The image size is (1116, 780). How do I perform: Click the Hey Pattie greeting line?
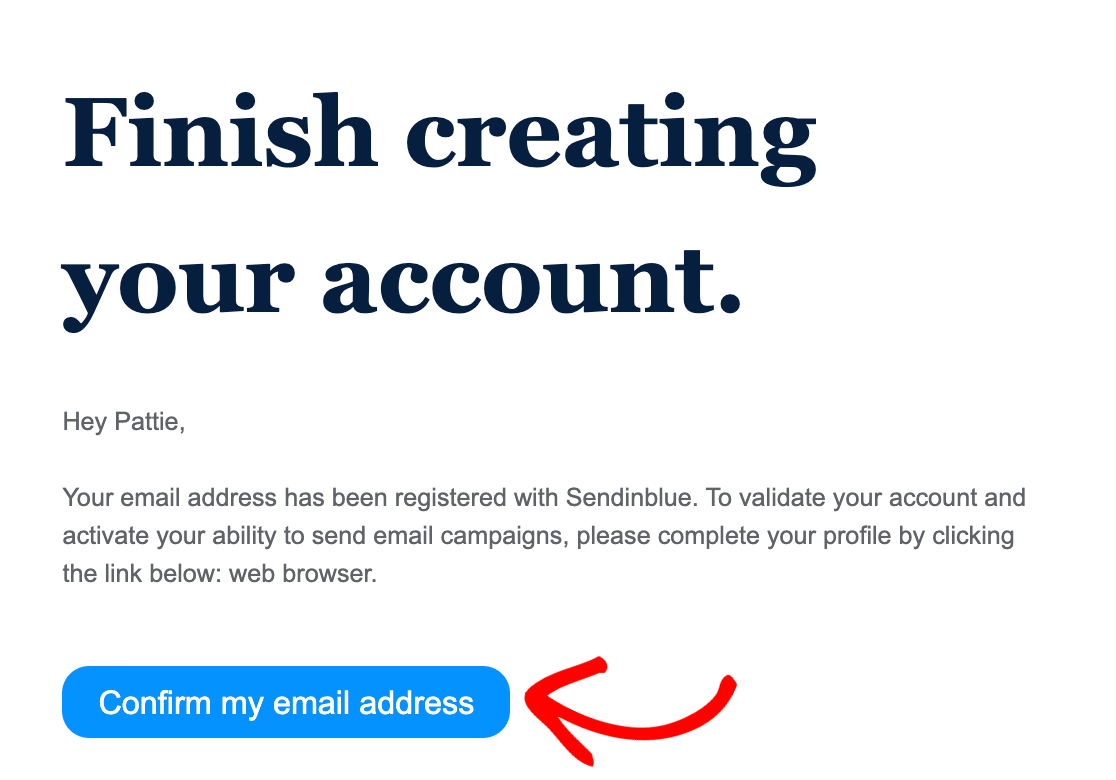(124, 421)
